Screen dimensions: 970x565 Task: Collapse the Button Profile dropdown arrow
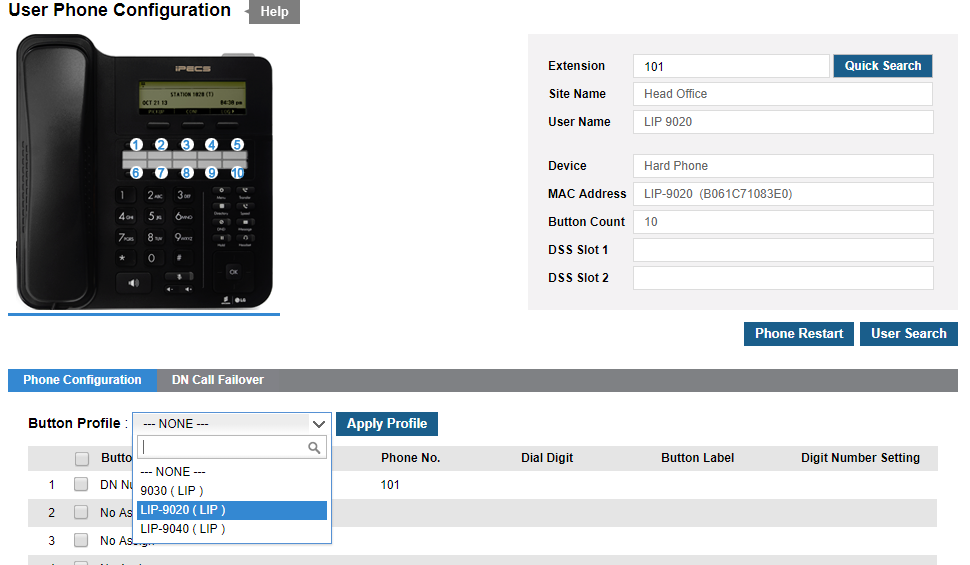[x=319, y=424]
